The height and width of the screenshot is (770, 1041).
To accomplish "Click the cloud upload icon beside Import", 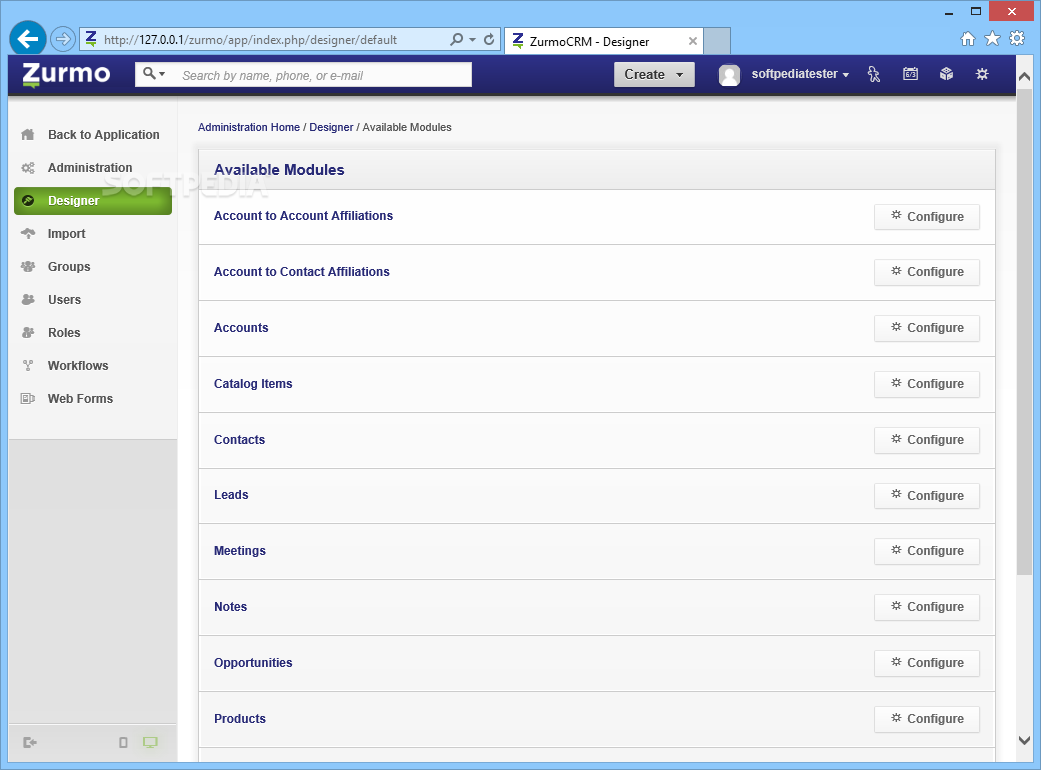I will (28, 234).
